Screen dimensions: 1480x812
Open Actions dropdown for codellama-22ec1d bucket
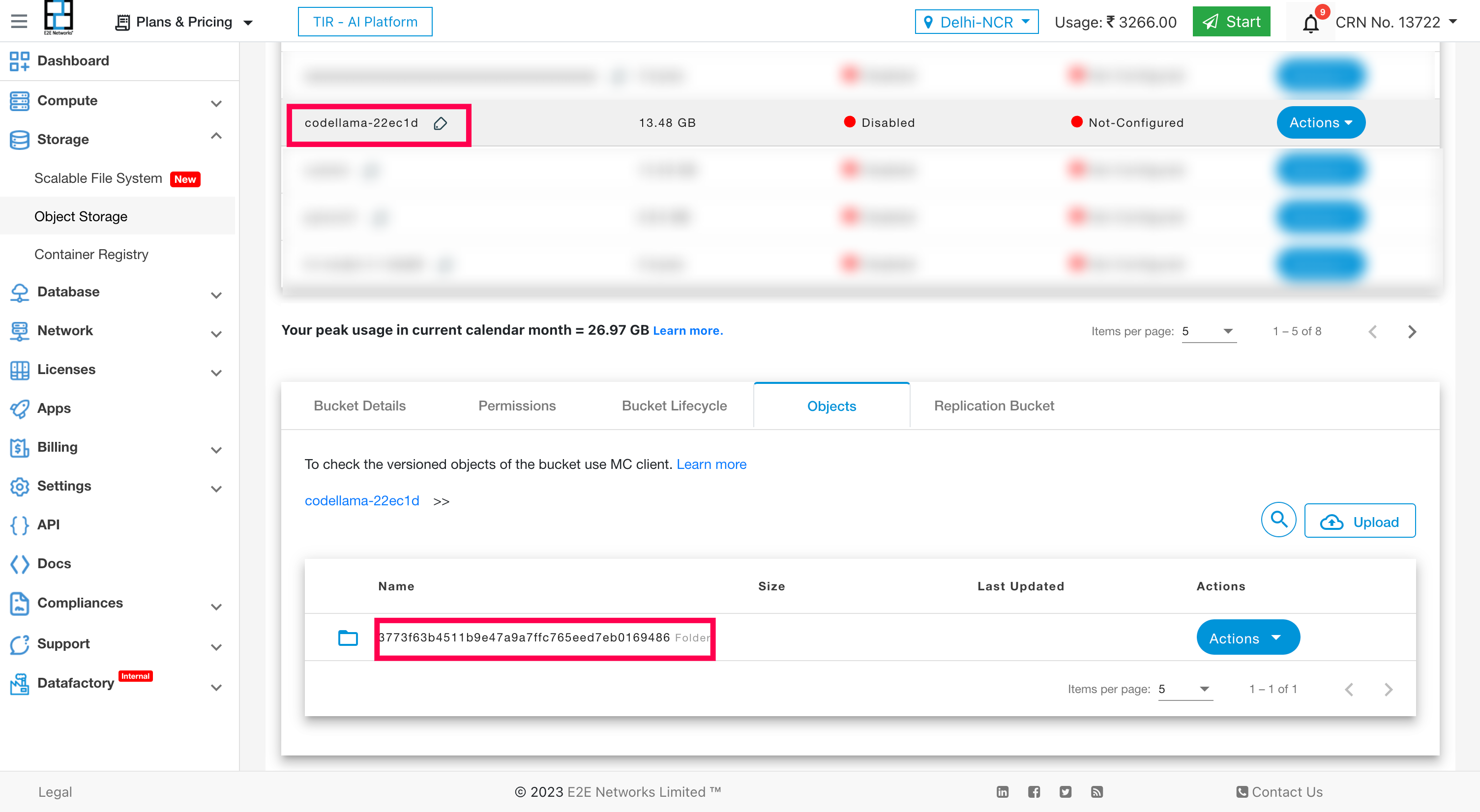1321,122
